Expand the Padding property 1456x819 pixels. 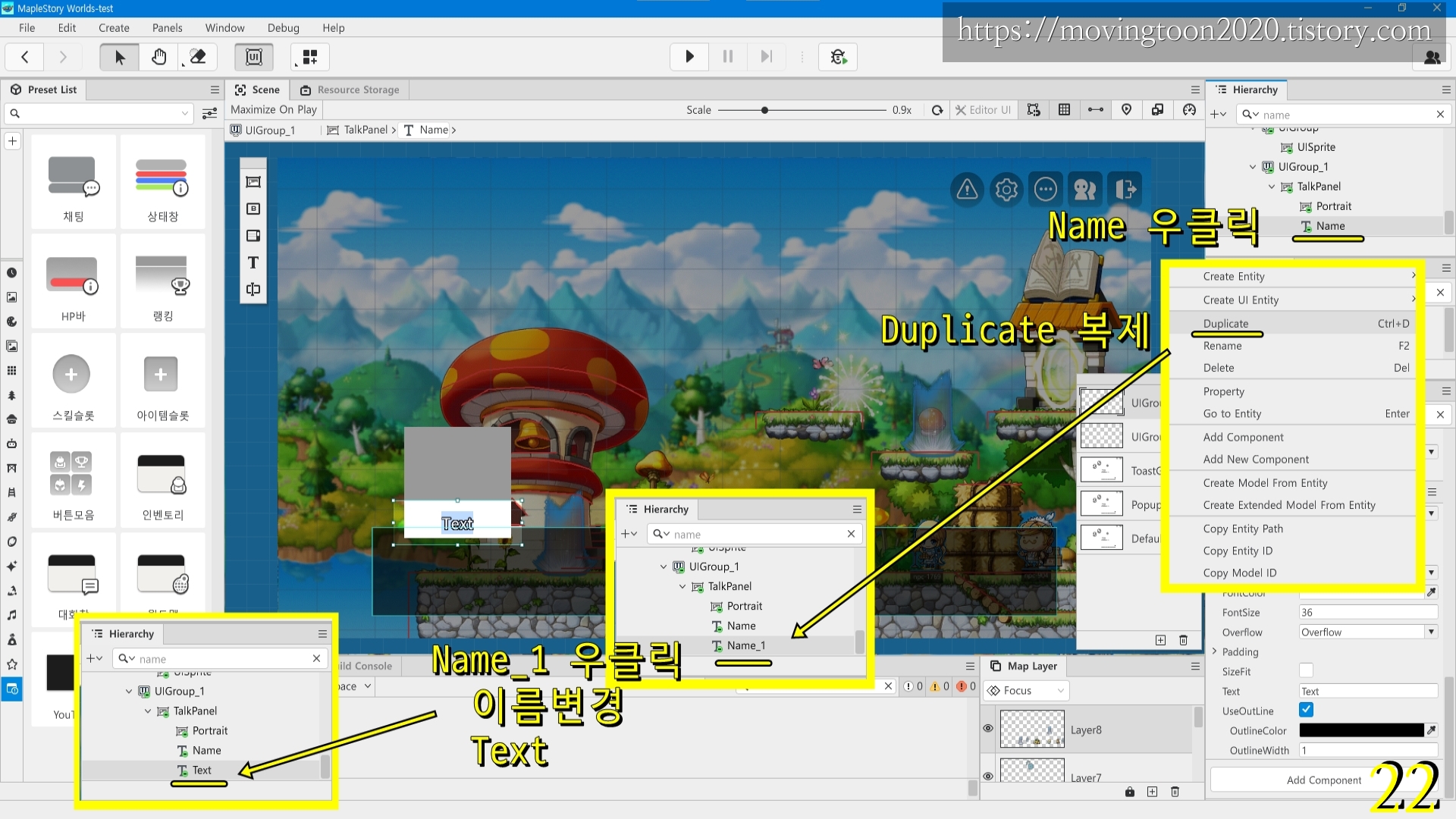(x=1215, y=651)
